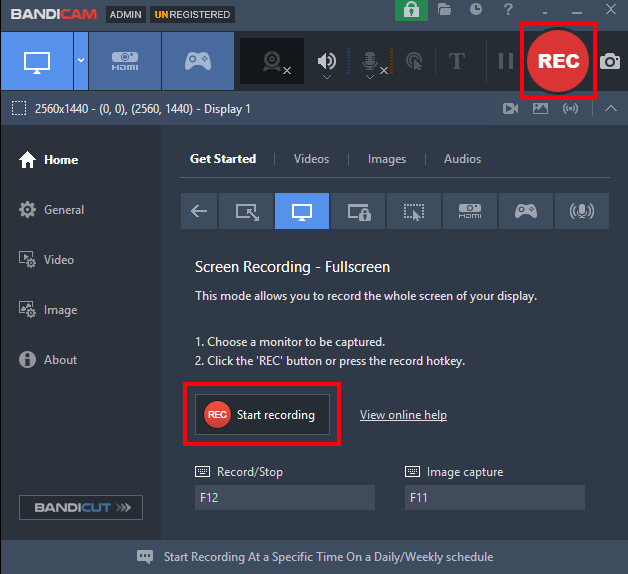This screenshot has height=574, width=628.
Task: Expand the screen recording mode dropdown arrow
Action: point(81,60)
